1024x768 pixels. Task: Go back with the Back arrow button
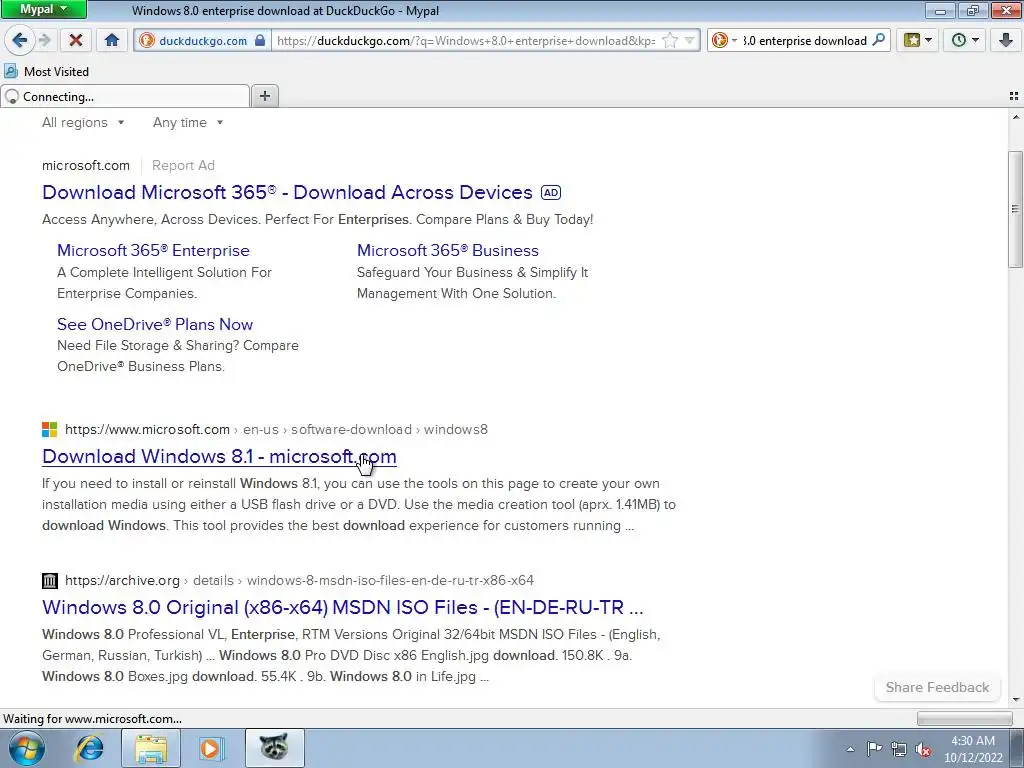pyautogui.click(x=19, y=40)
